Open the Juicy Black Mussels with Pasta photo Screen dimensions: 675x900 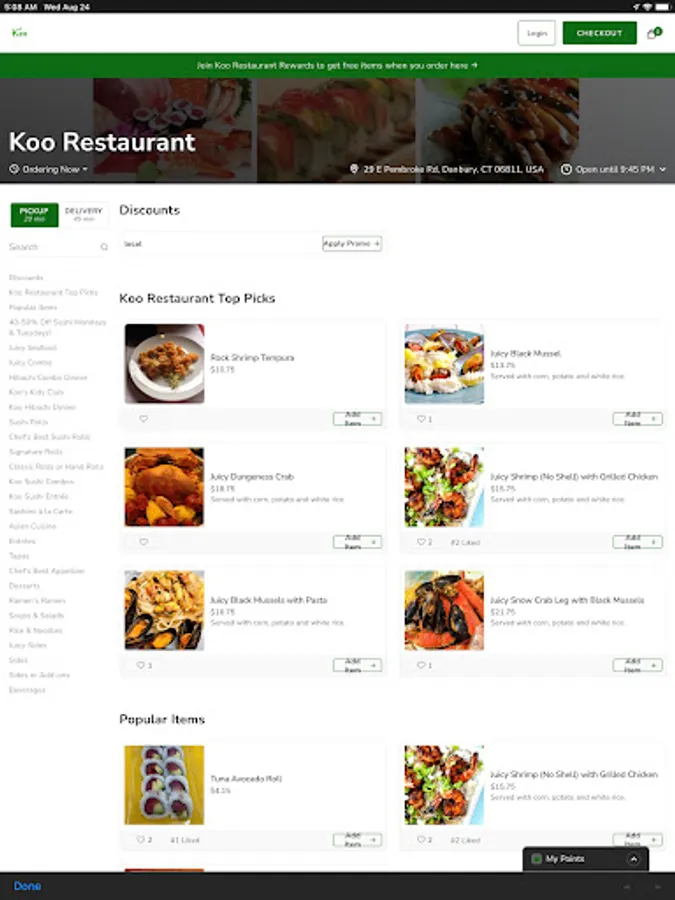coord(165,610)
